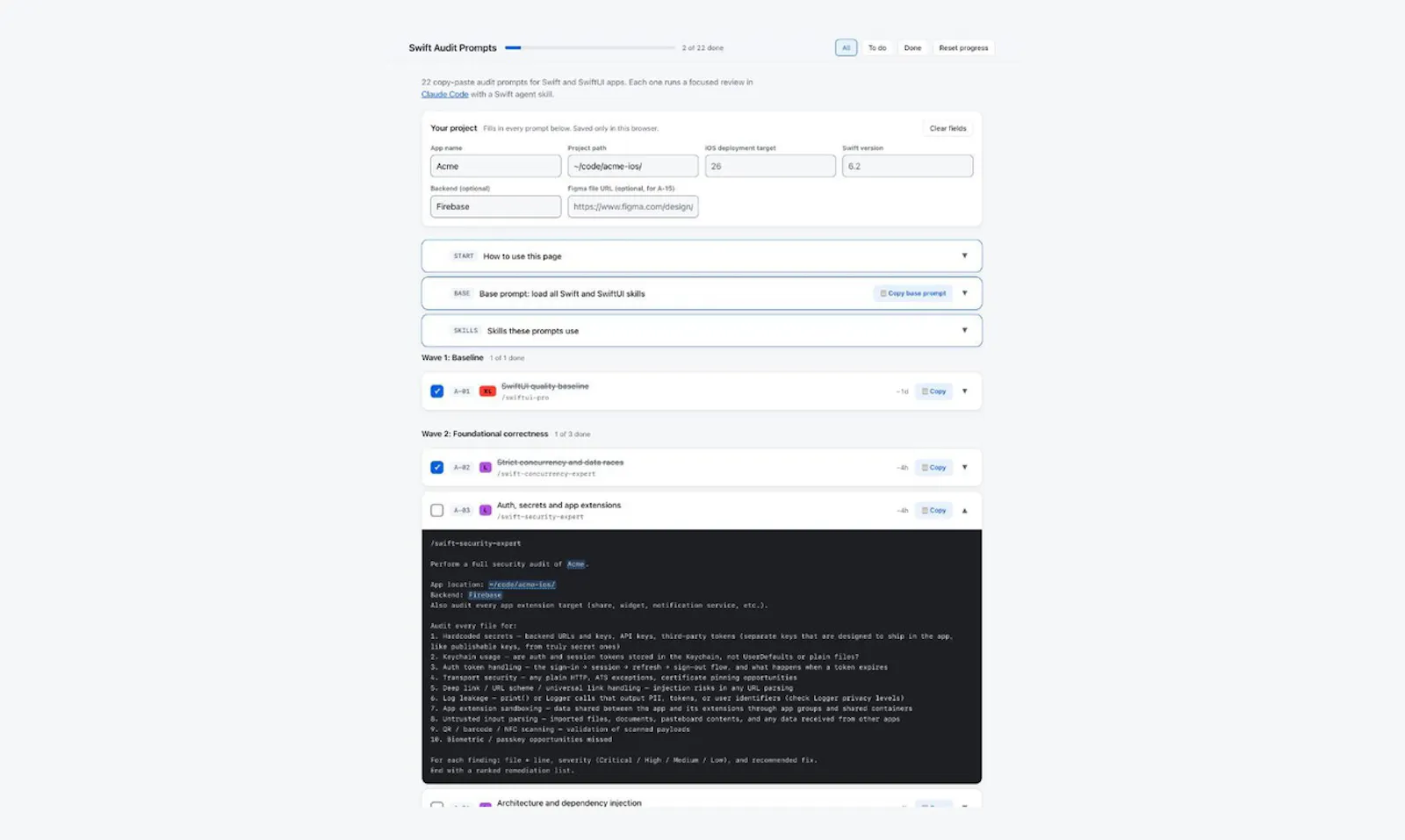The image size is (1405, 840).
Task: Click the START tag badge
Action: click(464, 256)
